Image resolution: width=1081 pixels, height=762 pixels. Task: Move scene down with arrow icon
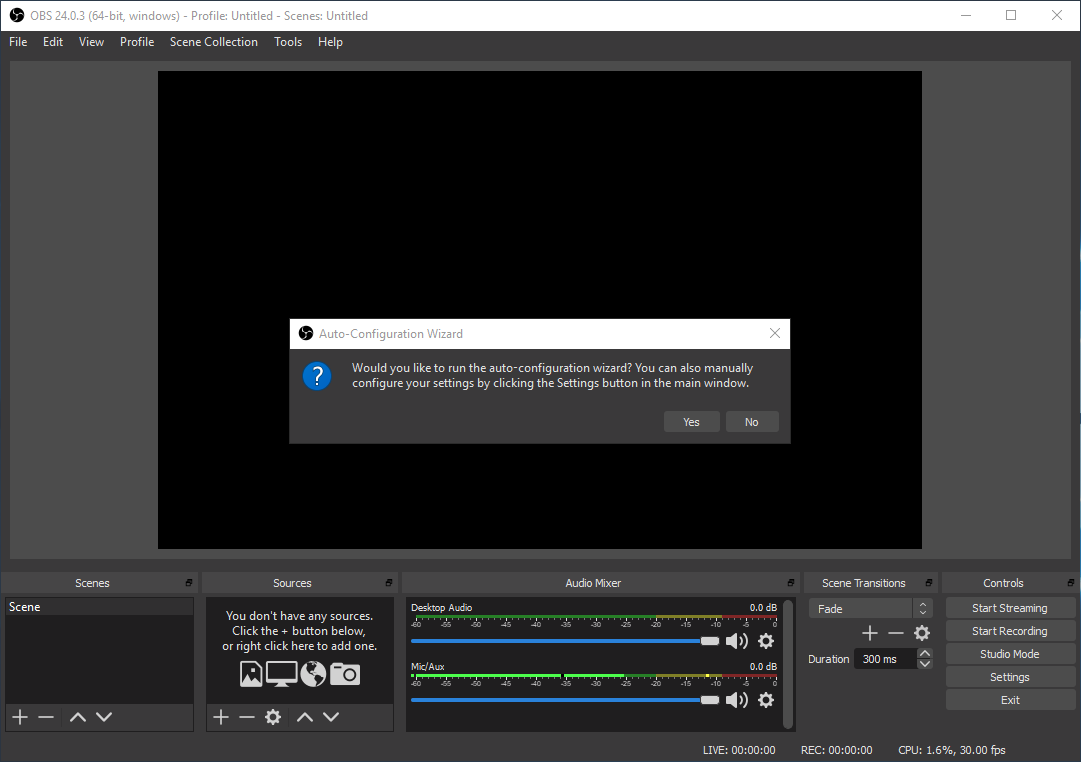coord(104,717)
